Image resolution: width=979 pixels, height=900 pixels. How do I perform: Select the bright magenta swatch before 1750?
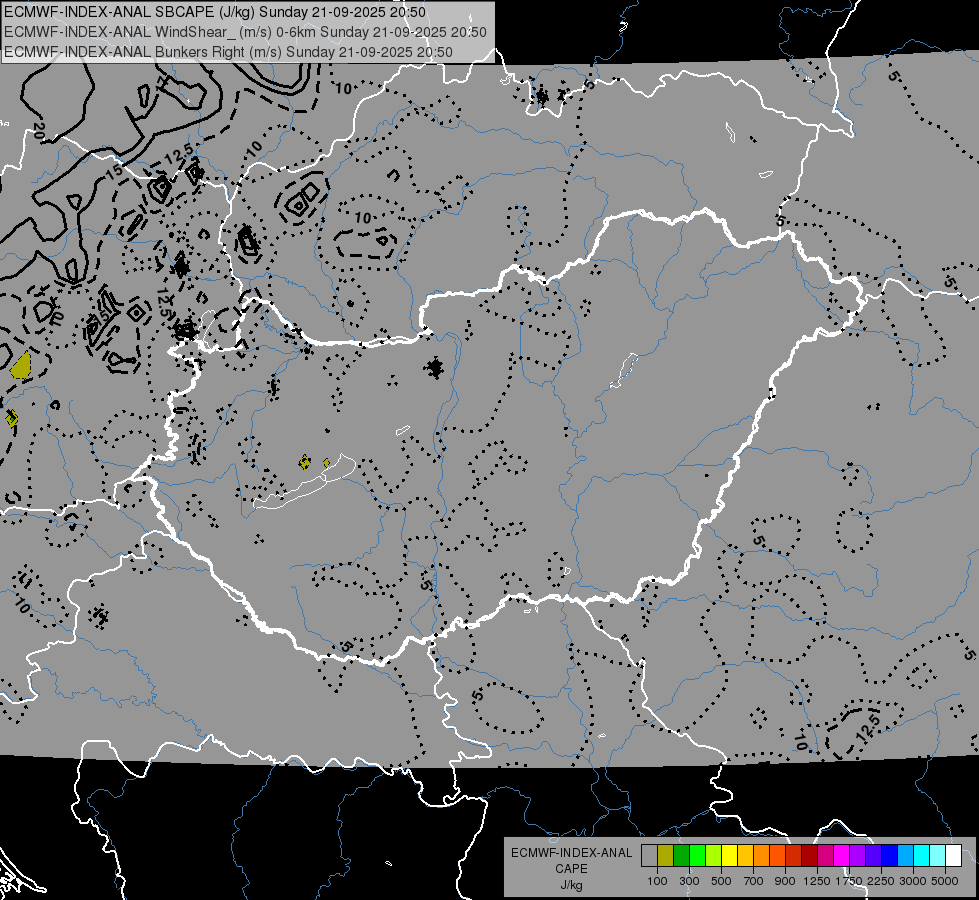pyautogui.click(x=842, y=856)
